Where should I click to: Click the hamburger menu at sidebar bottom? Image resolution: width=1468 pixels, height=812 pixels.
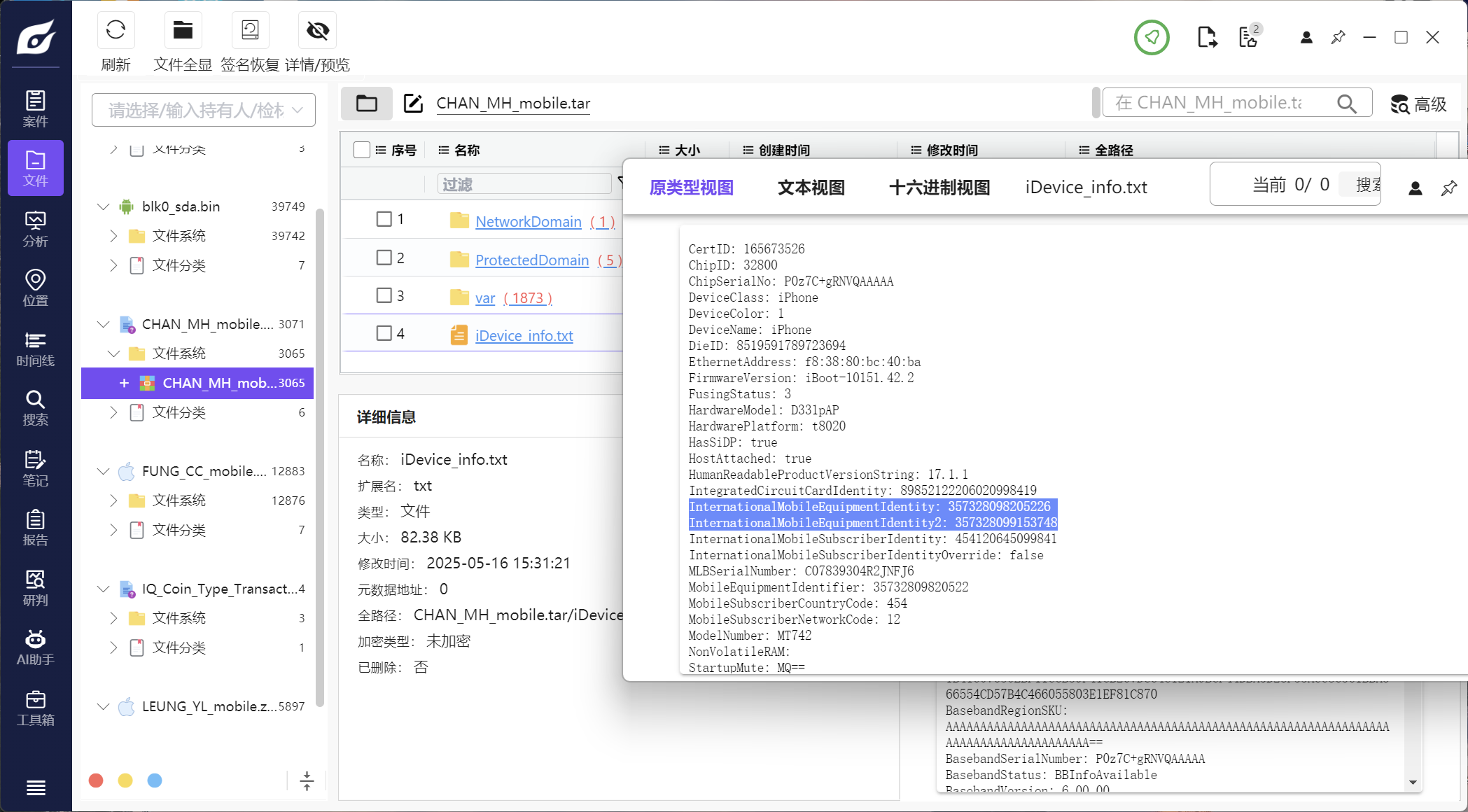click(x=36, y=787)
